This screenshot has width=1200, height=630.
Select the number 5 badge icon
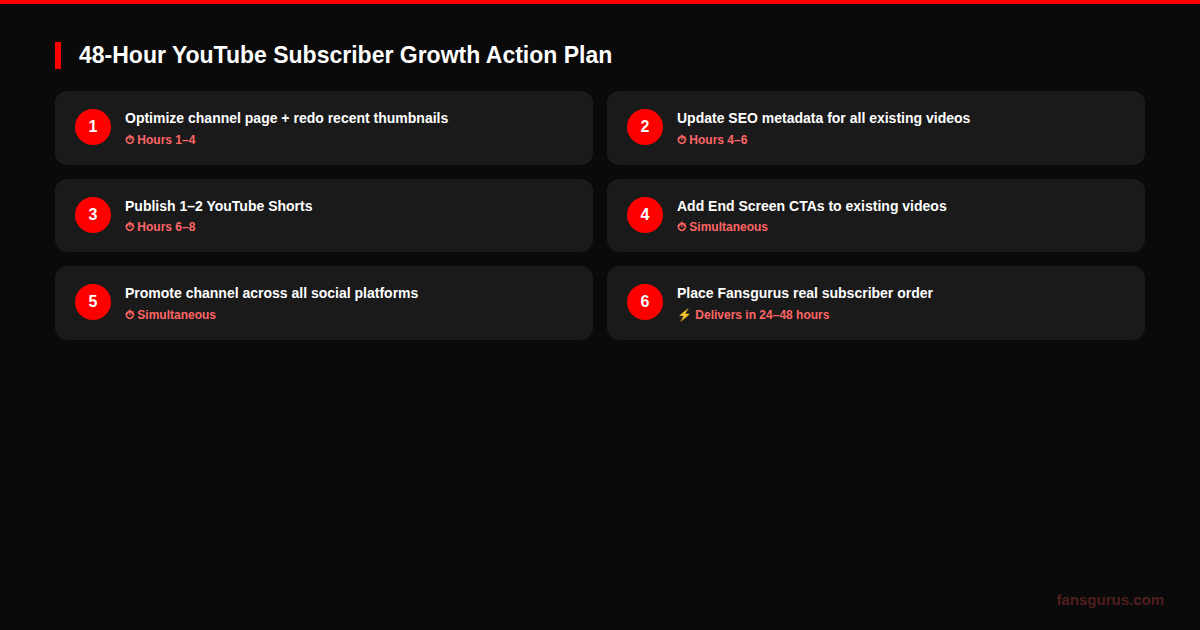point(93,302)
